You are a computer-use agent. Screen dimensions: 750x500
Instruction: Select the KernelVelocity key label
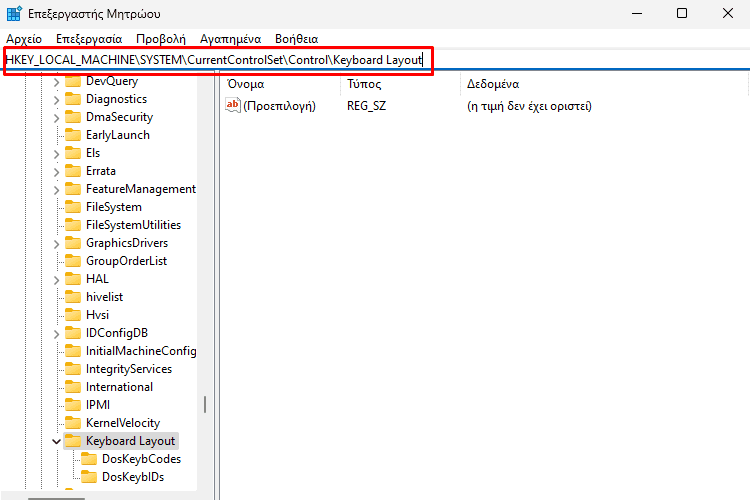point(123,423)
